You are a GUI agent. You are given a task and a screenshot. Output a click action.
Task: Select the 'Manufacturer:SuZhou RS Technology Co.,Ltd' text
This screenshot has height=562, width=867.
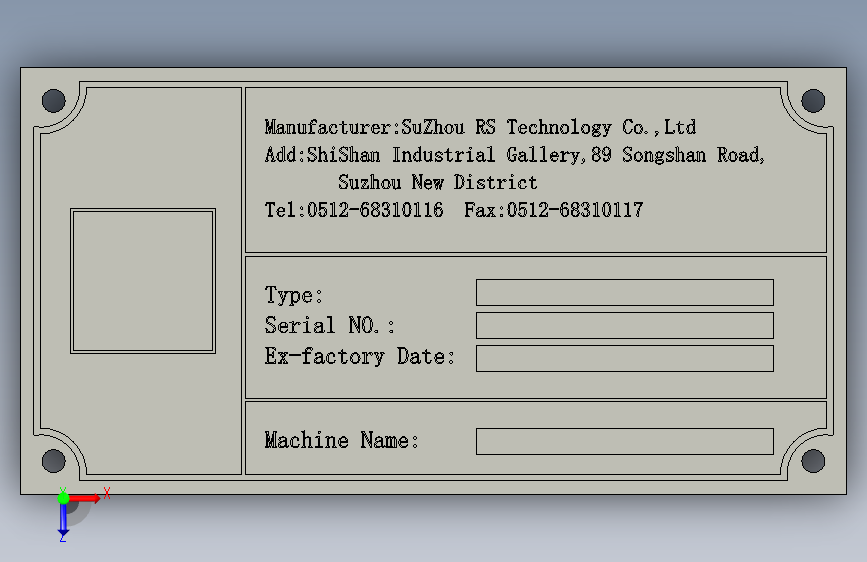pos(480,128)
